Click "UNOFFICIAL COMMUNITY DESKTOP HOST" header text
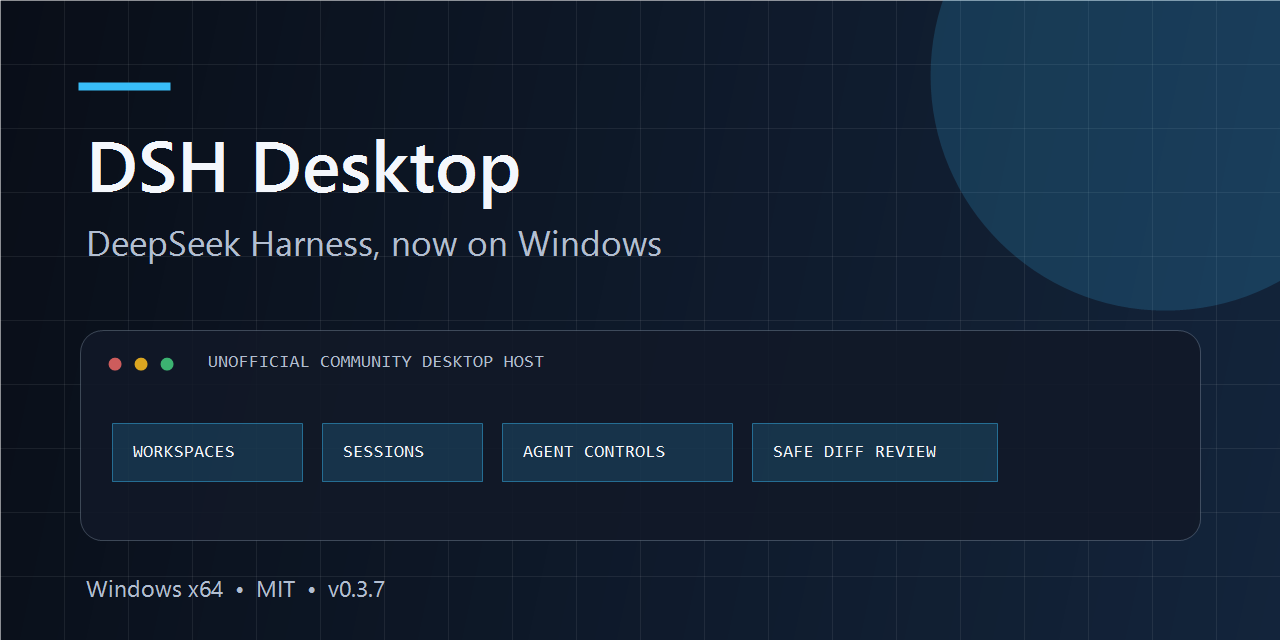Viewport: 1280px width, 640px height. pyautogui.click(x=376, y=362)
